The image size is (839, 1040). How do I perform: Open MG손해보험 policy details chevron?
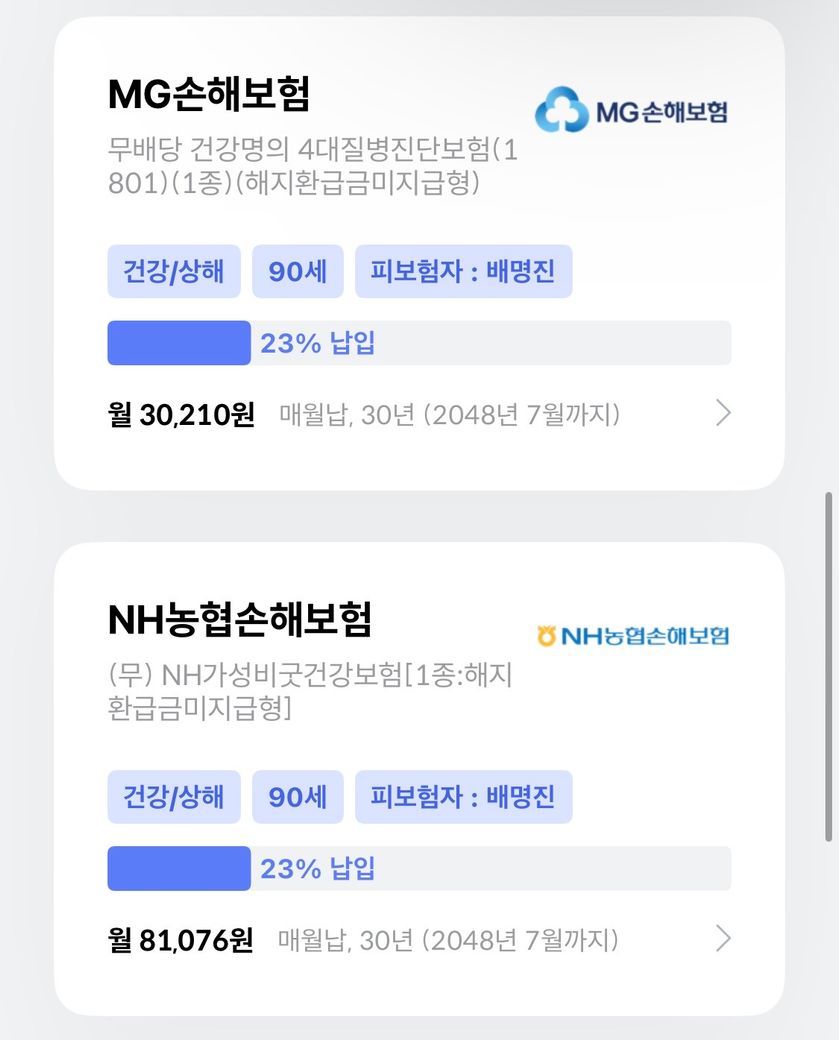(x=724, y=413)
